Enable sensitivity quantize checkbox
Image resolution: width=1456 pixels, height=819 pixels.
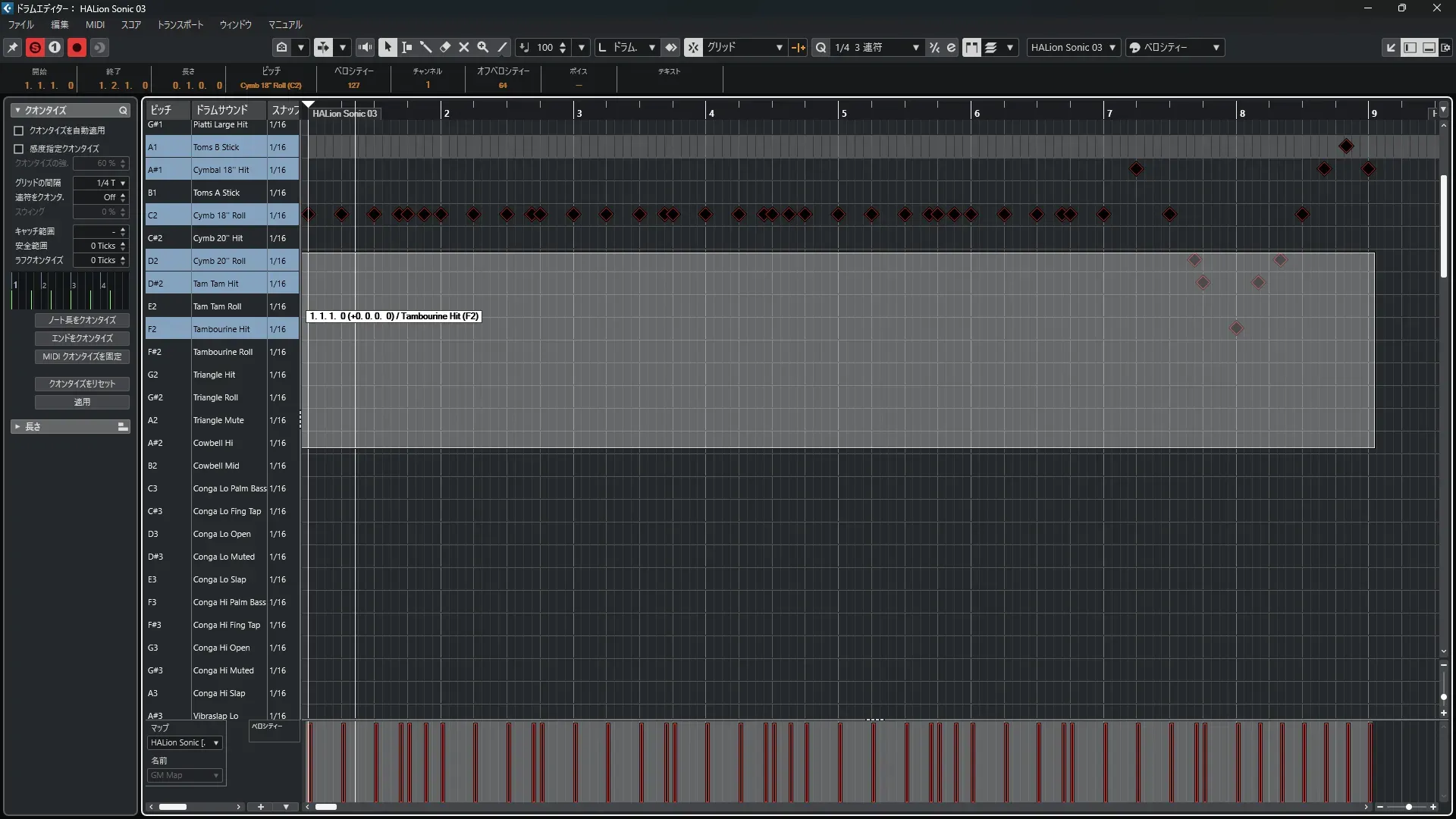[x=19, y=149]
